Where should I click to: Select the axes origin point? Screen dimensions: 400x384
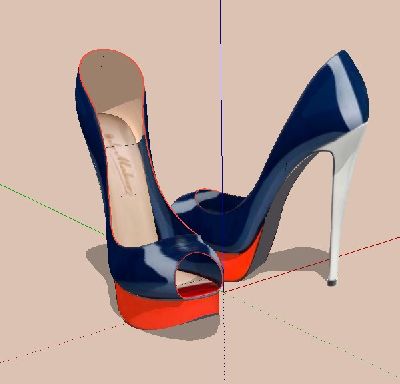[223, 292]
